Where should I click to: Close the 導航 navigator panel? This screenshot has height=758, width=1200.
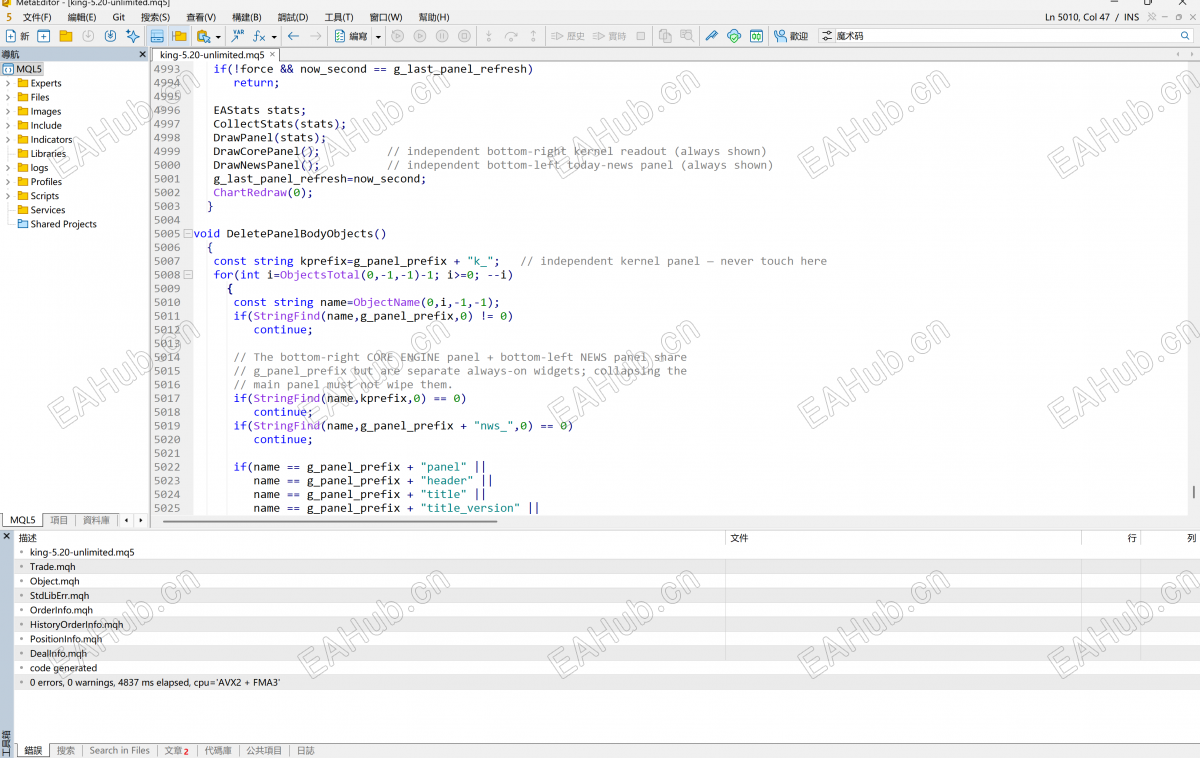142,54
